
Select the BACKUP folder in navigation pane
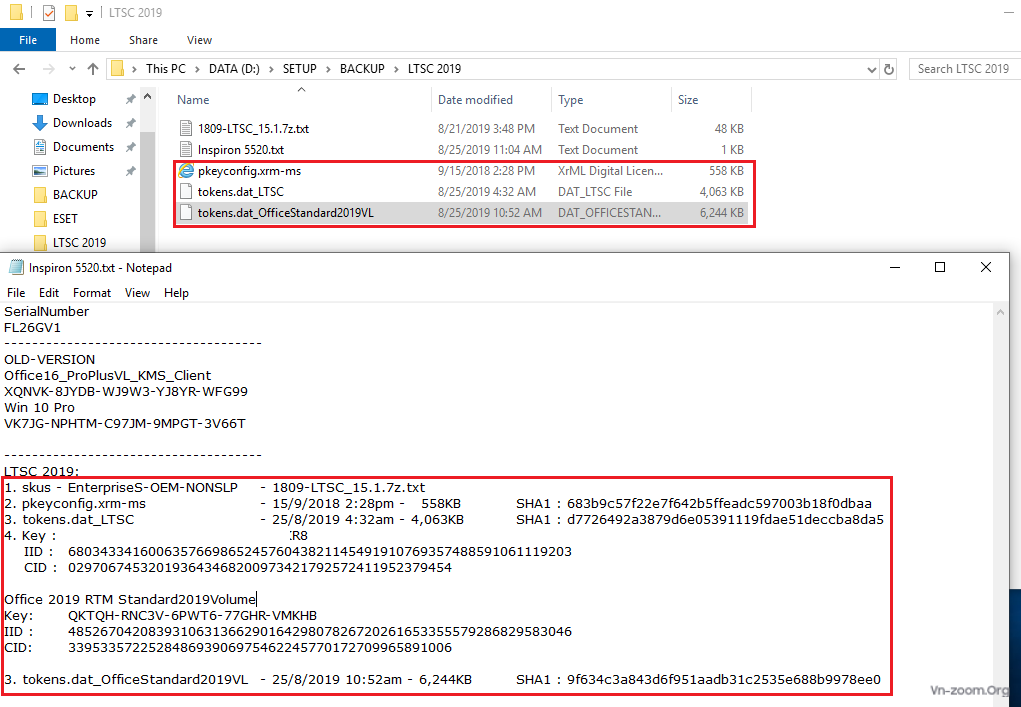[x=75, y=195]
